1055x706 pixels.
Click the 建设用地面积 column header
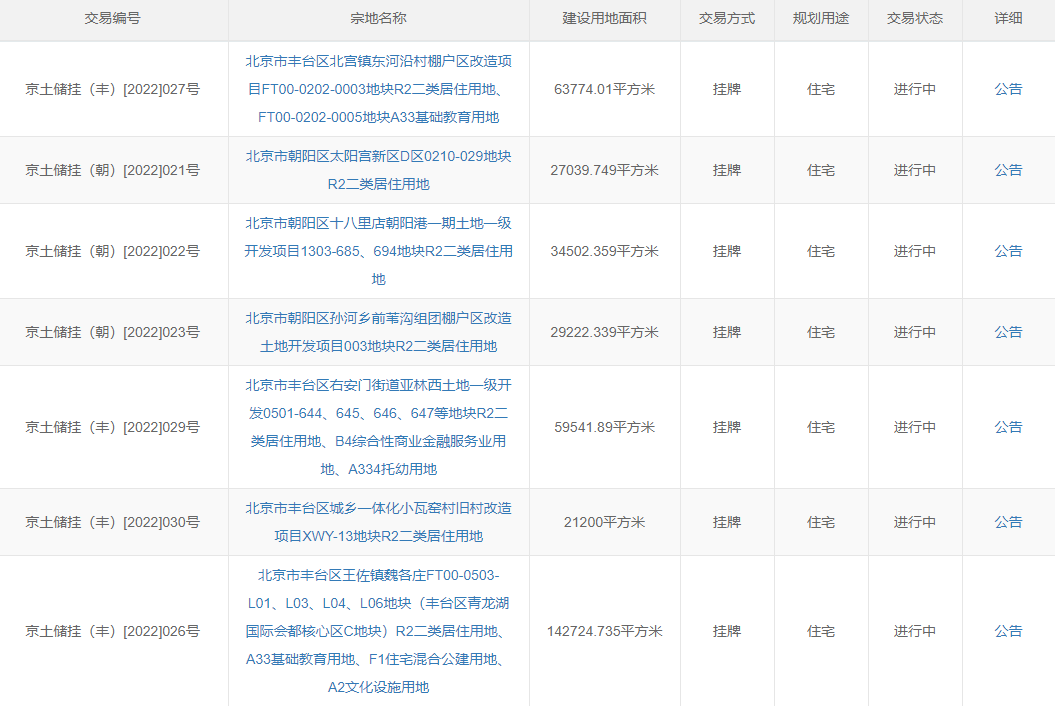point(604,19)
